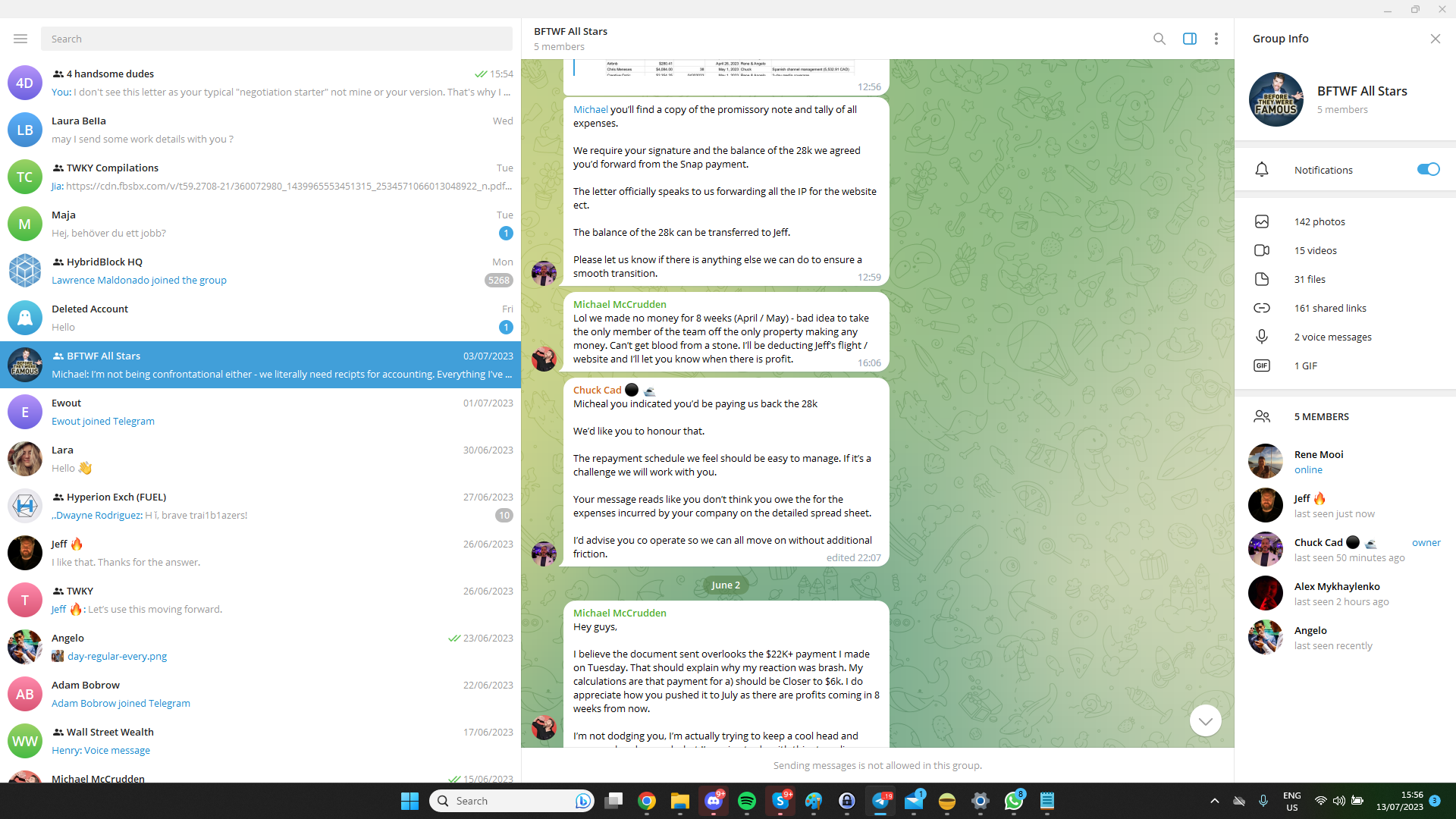Open the 15 videos section
Viewport: 1456px width, 819px height.
1315,251
